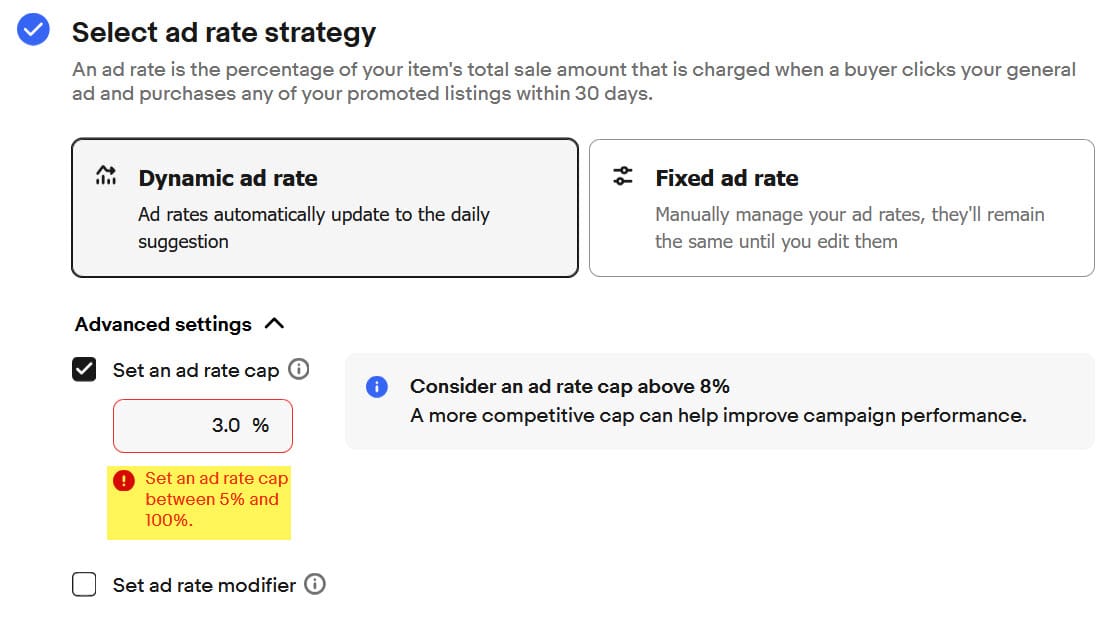This screenshot has width=1109, height=639.
Task: Choose the Dynamic ad rate option card
Action: pos(325,208)
